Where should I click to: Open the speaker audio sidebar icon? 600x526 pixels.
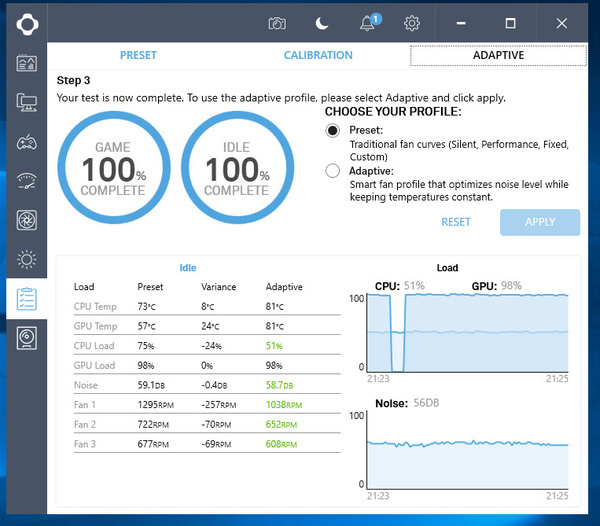pyautogui.click(x=27, y=338)
